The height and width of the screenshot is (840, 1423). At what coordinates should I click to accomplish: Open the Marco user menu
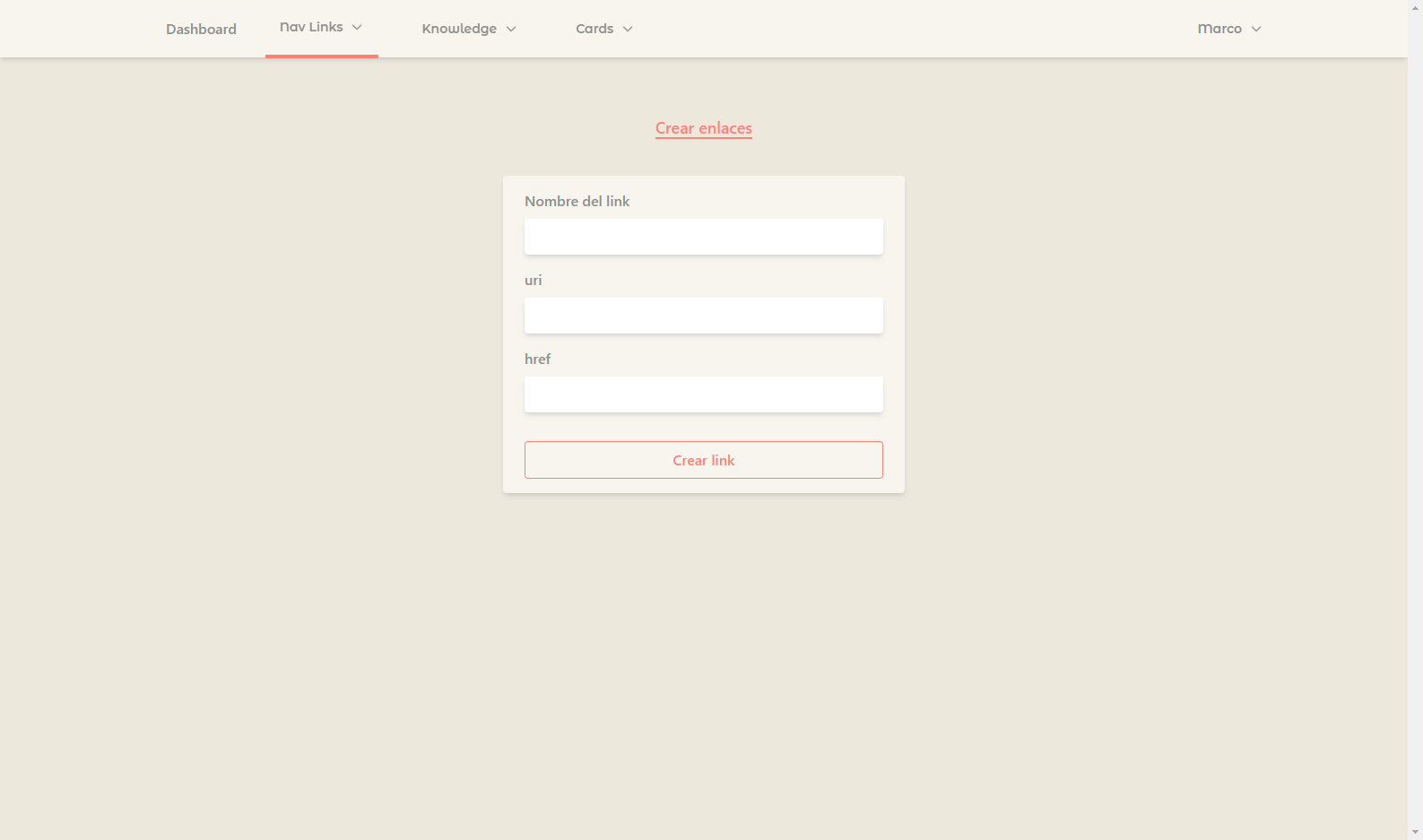coord(1219,29)
